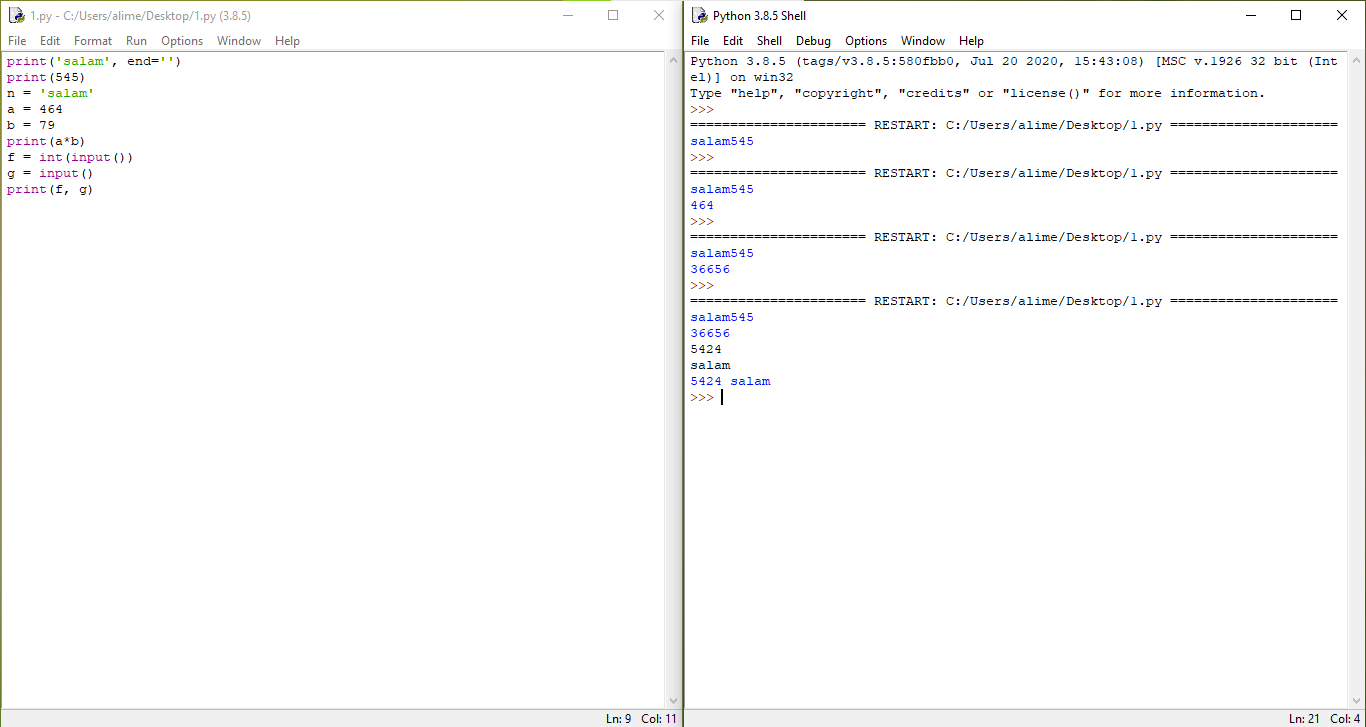Open Debug menu in Python Shell
This screenshot has height=727, width=1366.
[813, 41]
